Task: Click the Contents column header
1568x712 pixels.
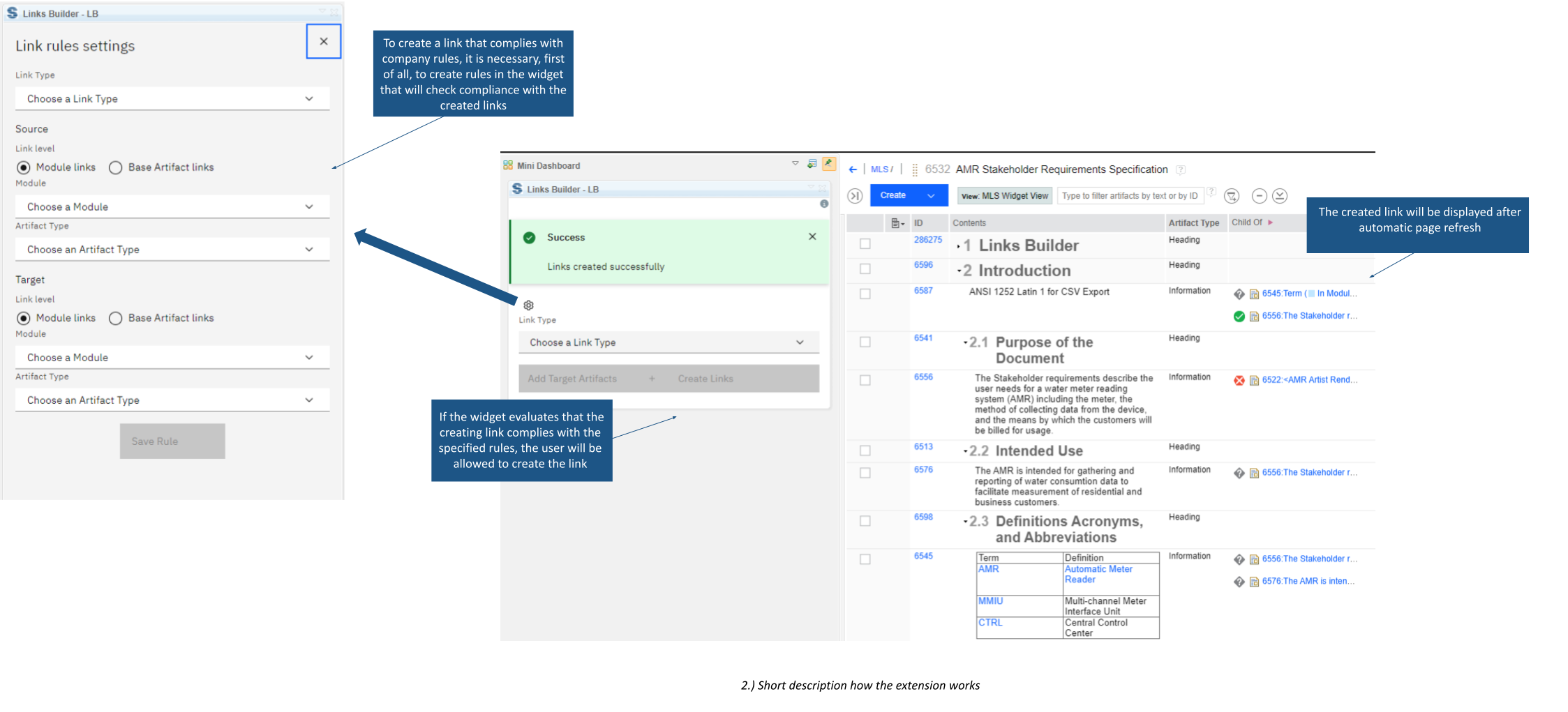Action: click(x=969, y=223)
